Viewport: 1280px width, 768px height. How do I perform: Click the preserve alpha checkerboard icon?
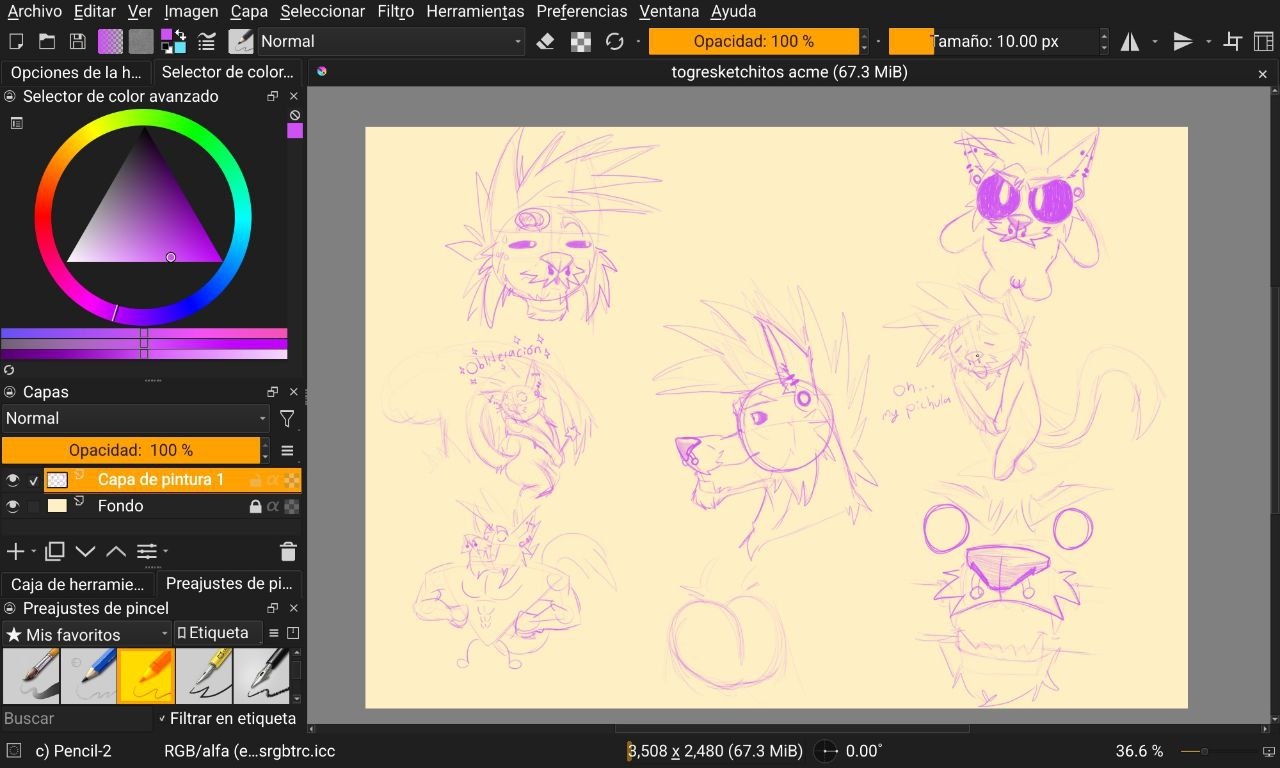[x=580, y=41]
